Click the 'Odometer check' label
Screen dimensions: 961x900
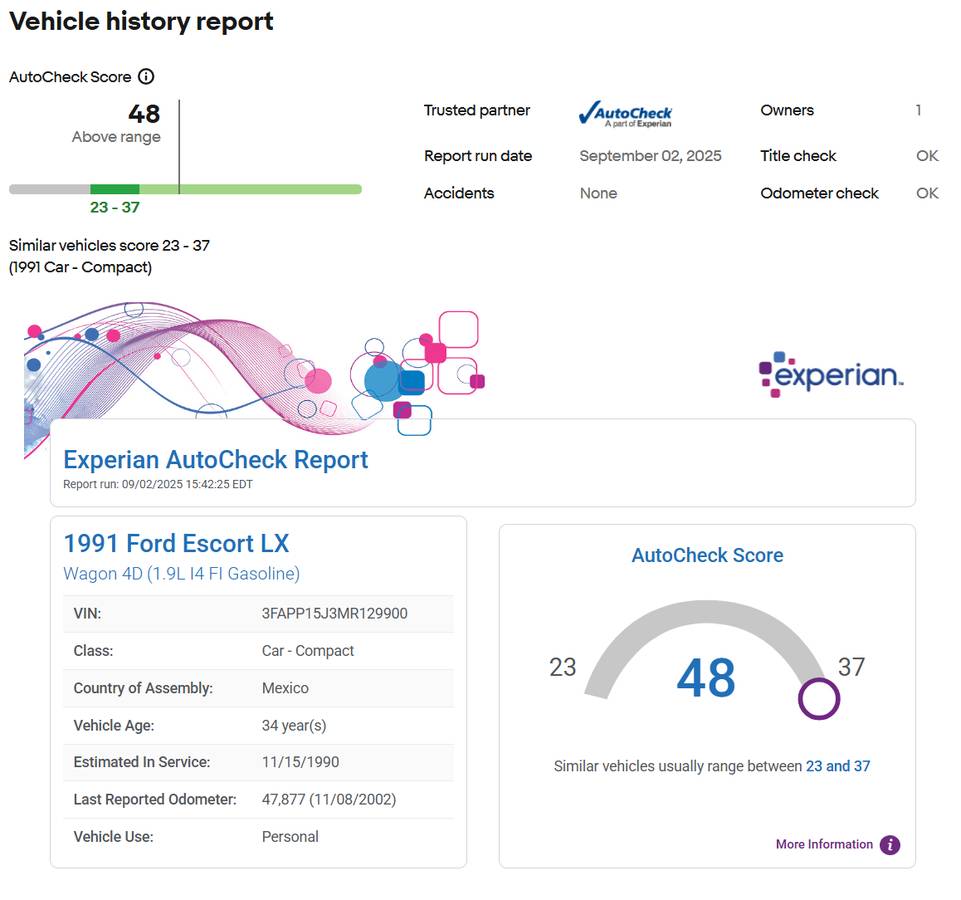[819, 193]
